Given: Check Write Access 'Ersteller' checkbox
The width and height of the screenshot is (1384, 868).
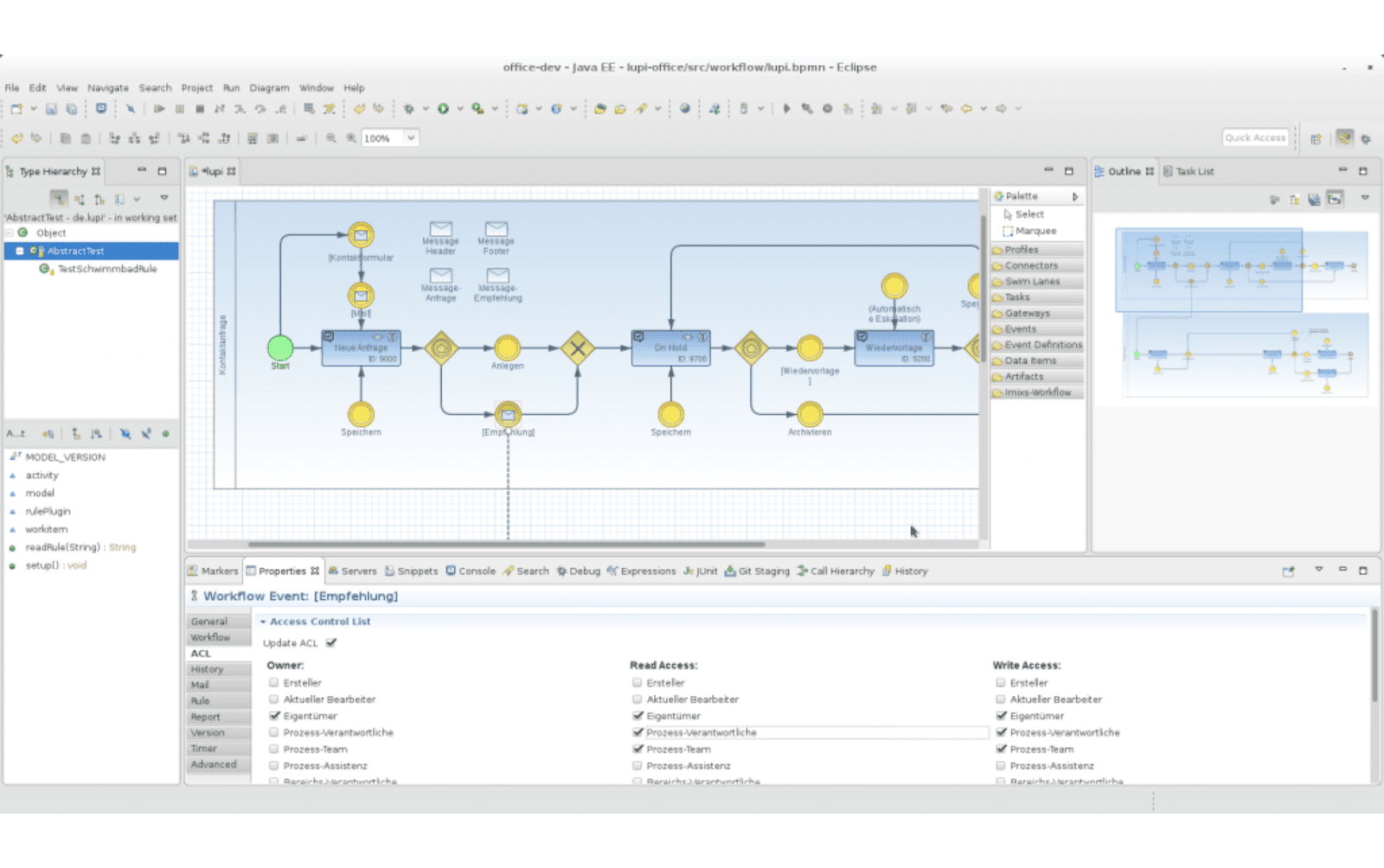Looking at the screenshot, I should (x=1001, y=683).
